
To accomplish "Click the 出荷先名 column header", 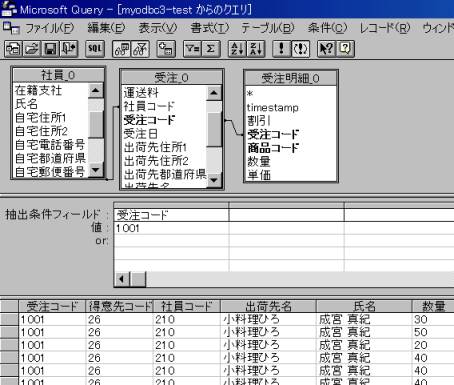I will tap(268, 306).
